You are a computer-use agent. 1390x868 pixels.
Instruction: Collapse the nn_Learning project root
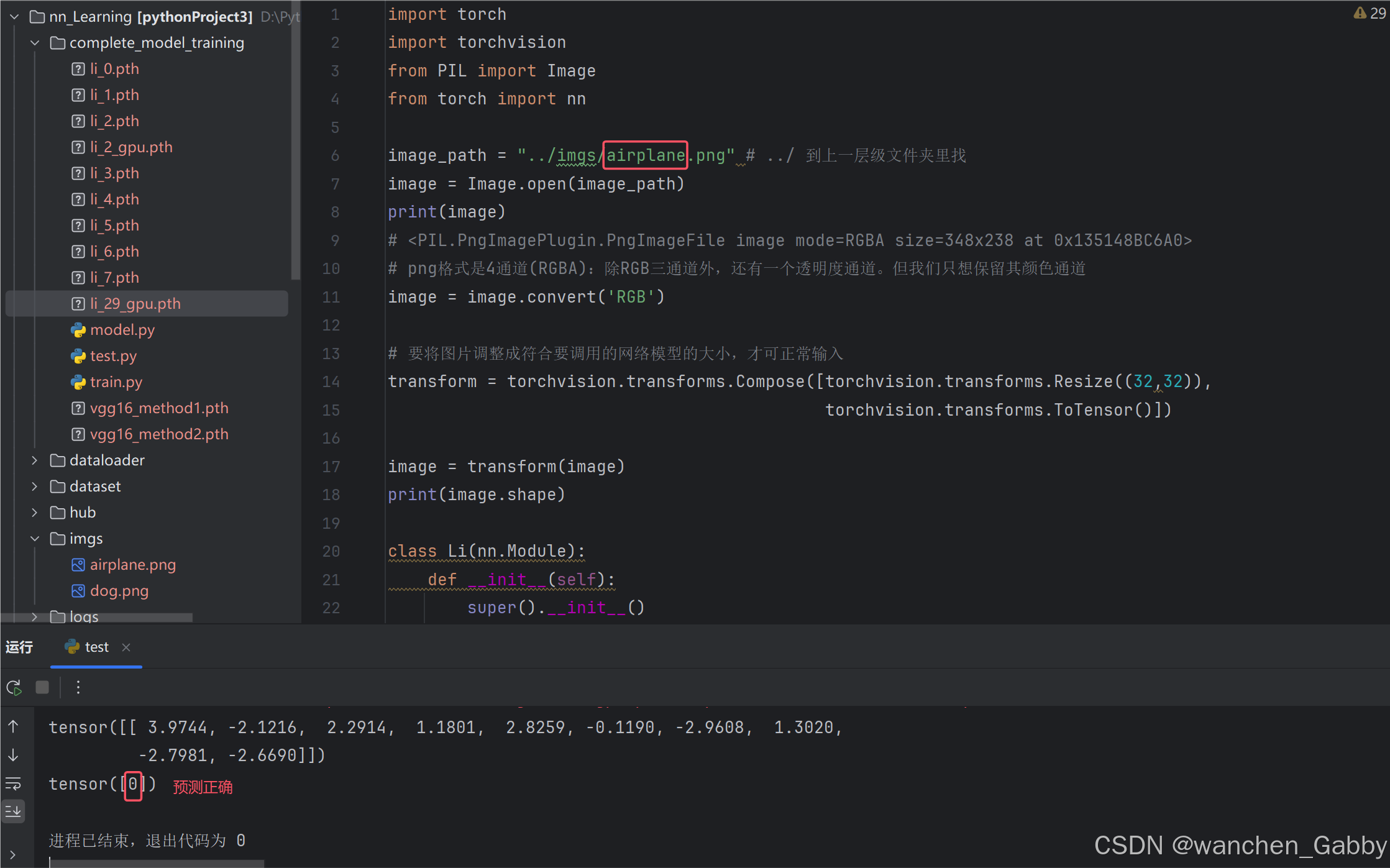[x=14, y=17]
